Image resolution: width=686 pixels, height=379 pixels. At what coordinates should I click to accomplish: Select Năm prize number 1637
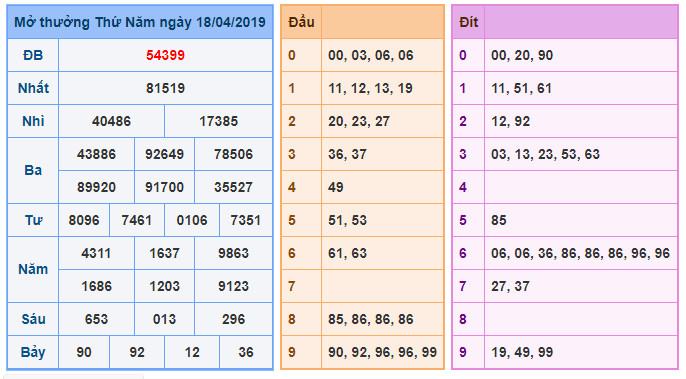point(164,253)
